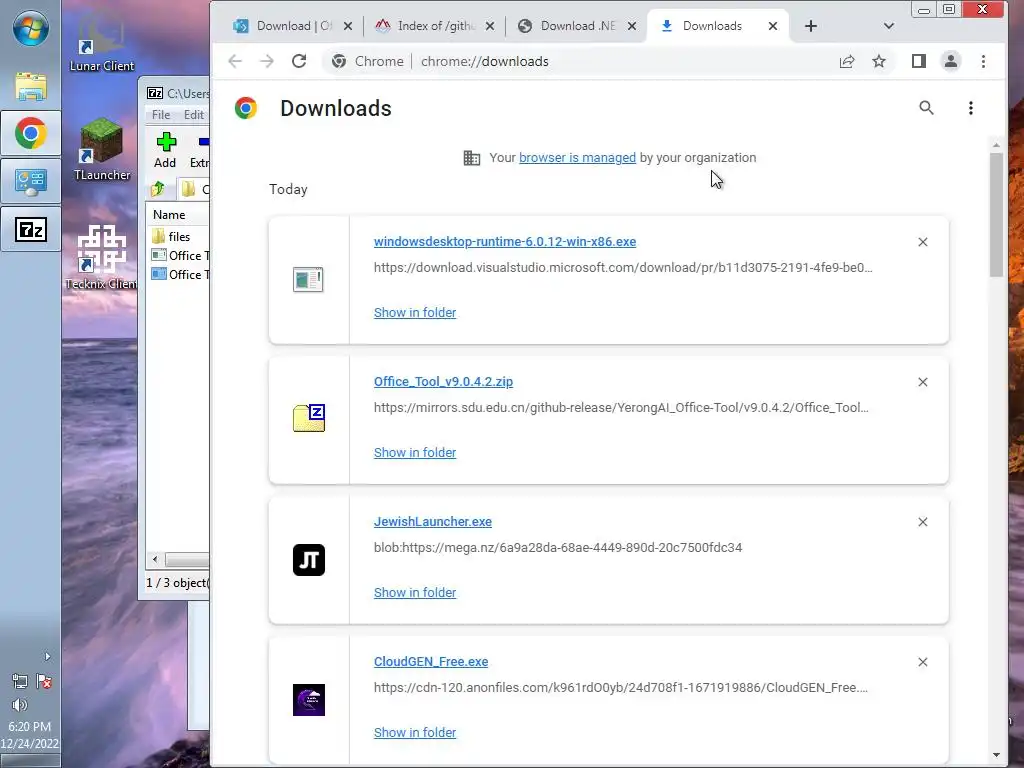Close the Index of /githu tab
This screenshot has height=768, width=1024.
click(x=490, y=26)
